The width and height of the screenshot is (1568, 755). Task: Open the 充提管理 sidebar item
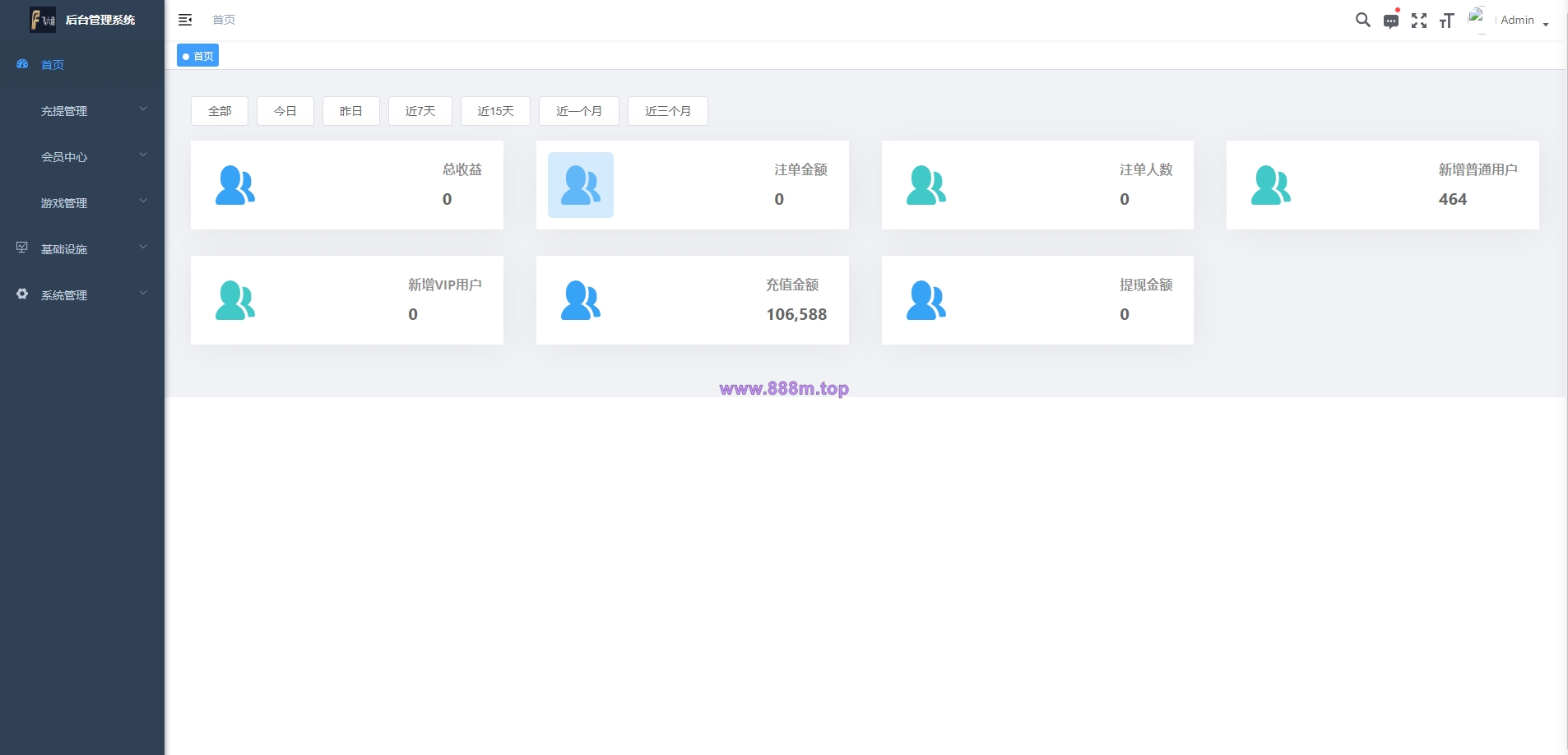(82, 110)
